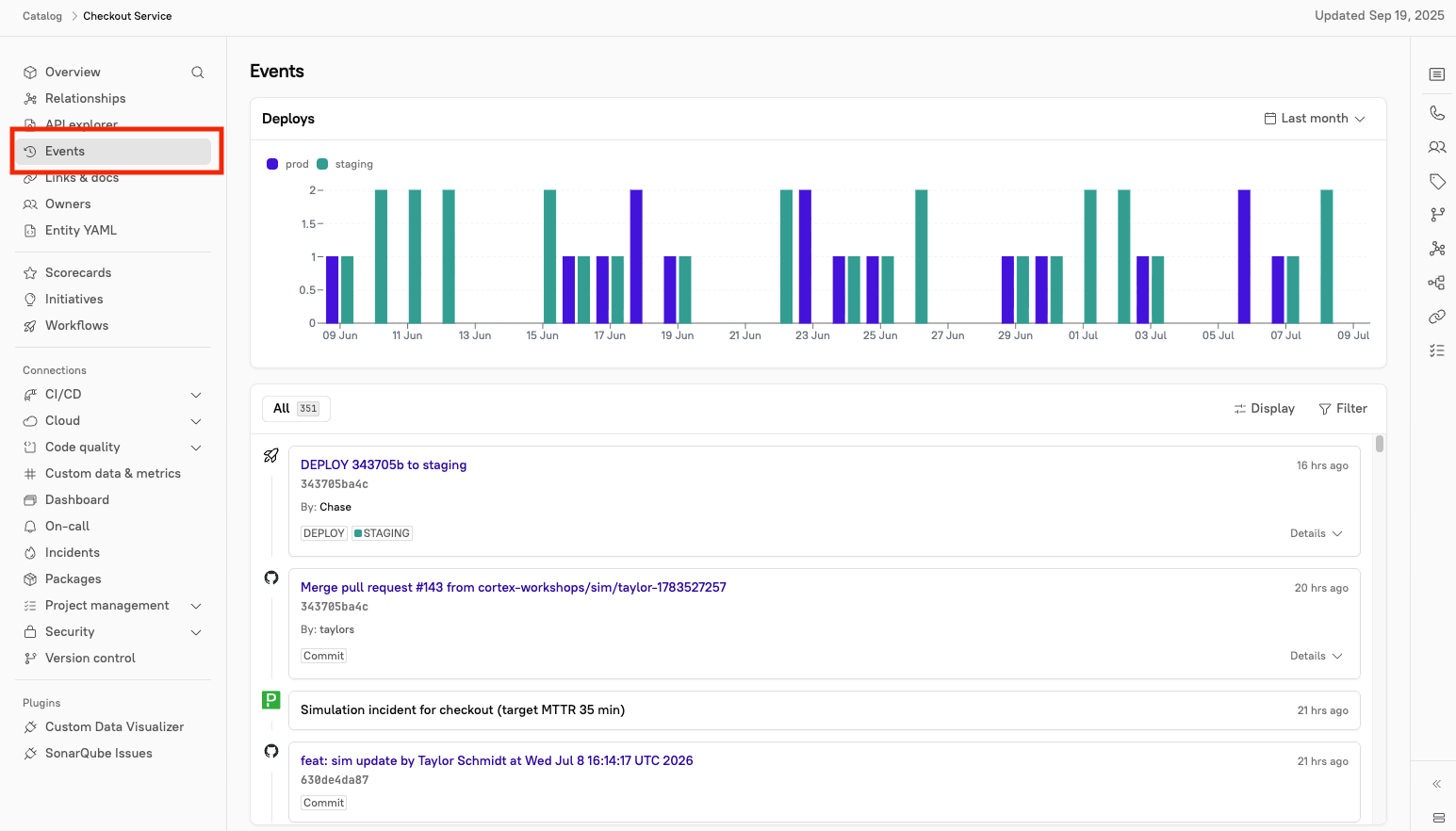1456x831 pixels.
Task: Open the git branch icon in right rail
Action: coord(1437,215)
